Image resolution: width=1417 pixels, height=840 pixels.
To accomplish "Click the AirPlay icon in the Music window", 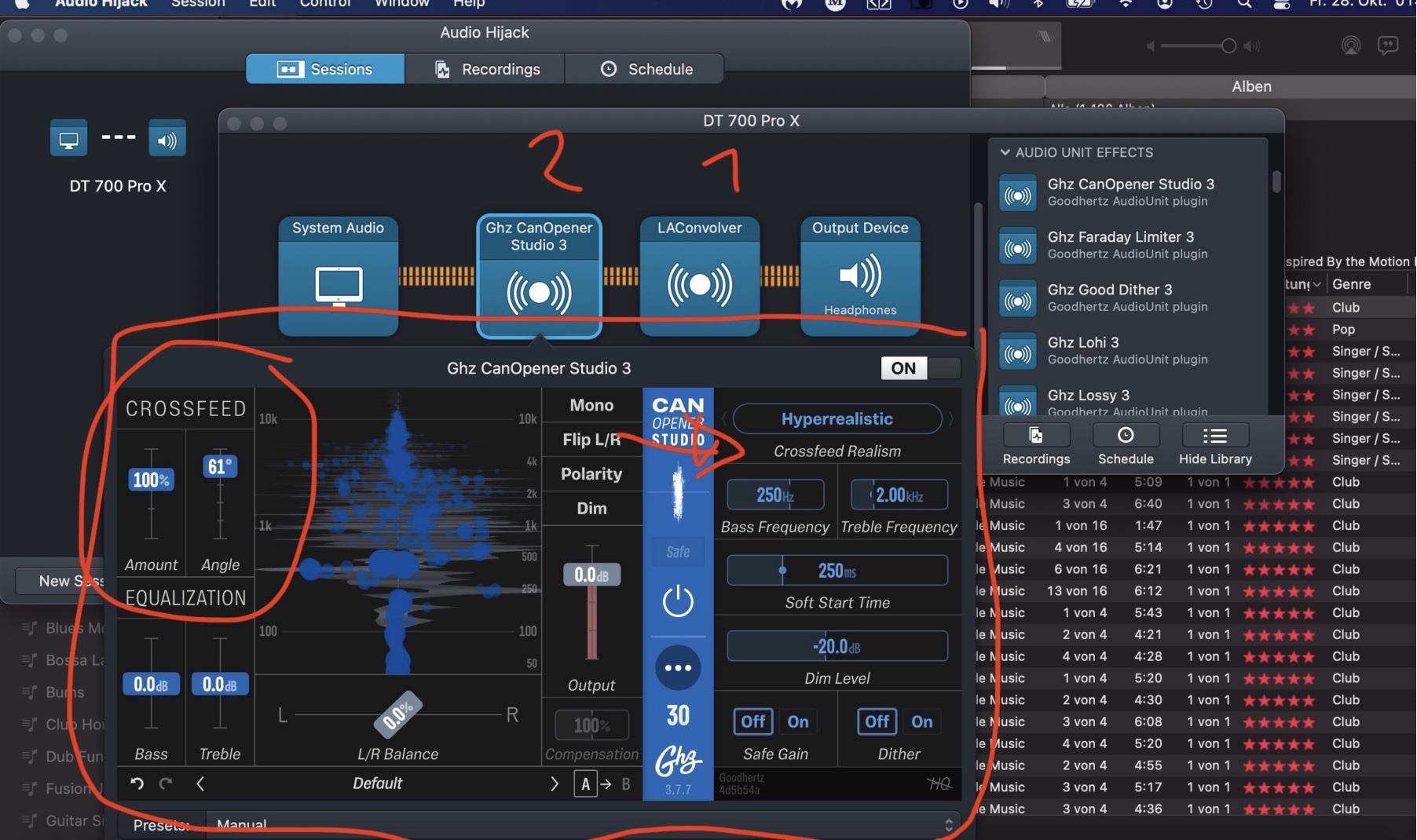I will 1351,46.
